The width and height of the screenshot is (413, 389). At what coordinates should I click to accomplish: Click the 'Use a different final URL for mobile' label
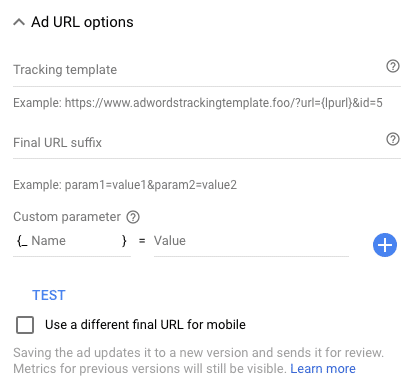pos(145,325)
